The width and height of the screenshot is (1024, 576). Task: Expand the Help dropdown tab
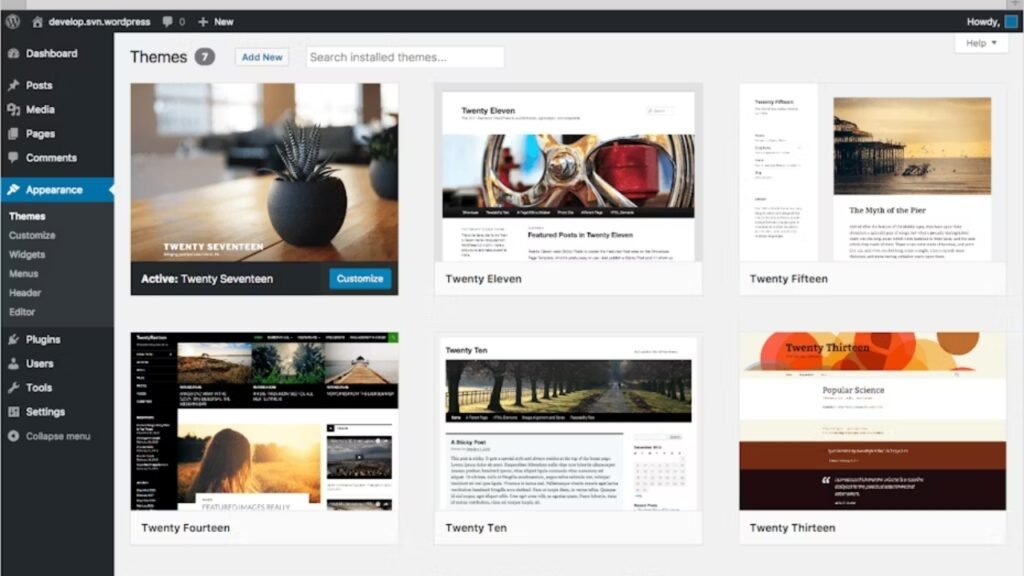pos(980,43)
